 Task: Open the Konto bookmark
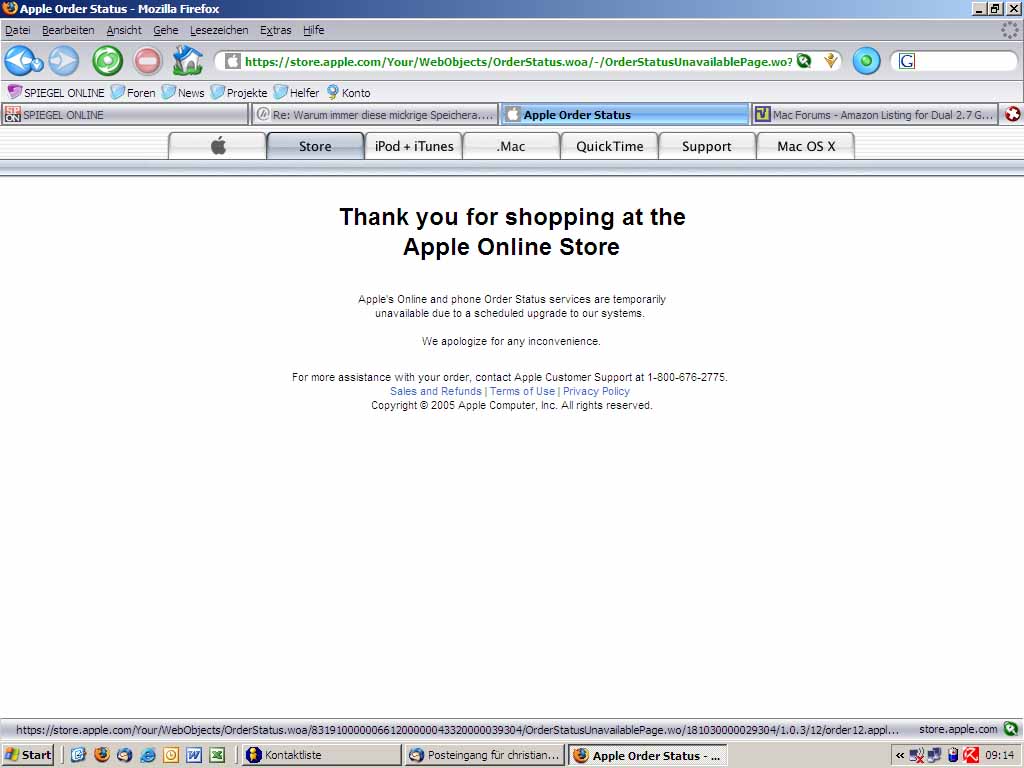349,93
